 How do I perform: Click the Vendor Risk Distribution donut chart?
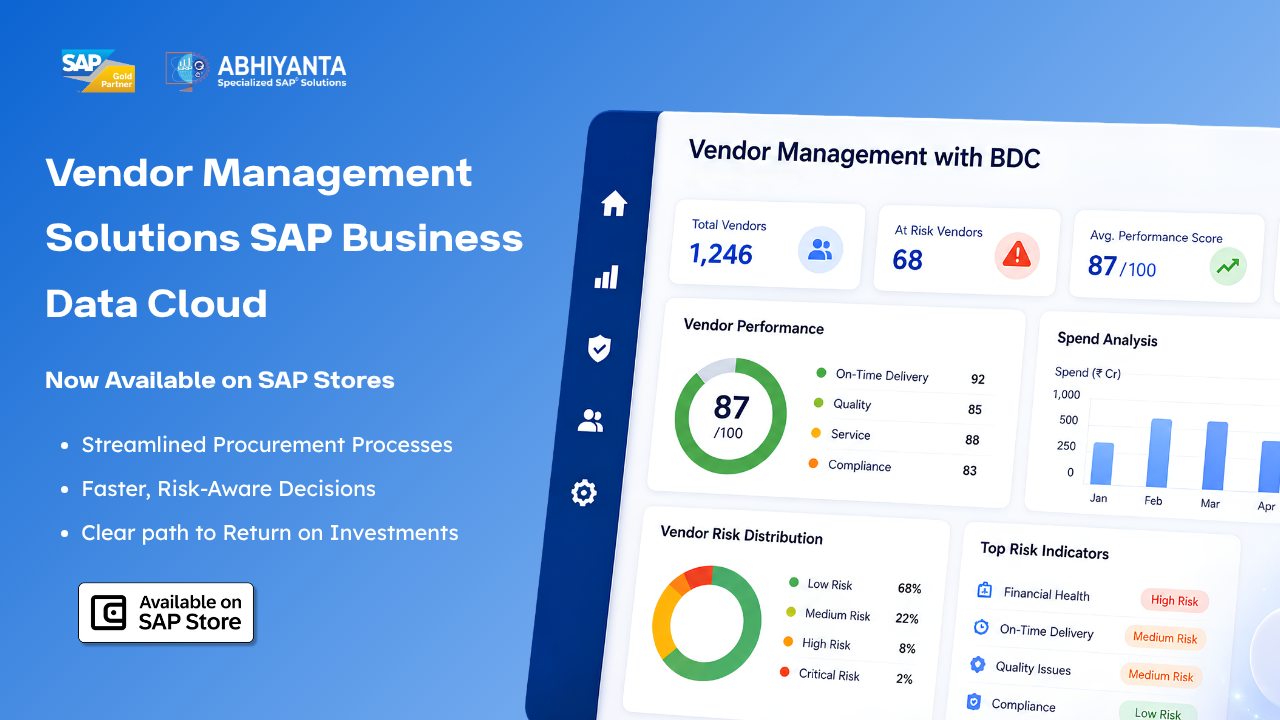pyautogui.click(x=707, y=623)
